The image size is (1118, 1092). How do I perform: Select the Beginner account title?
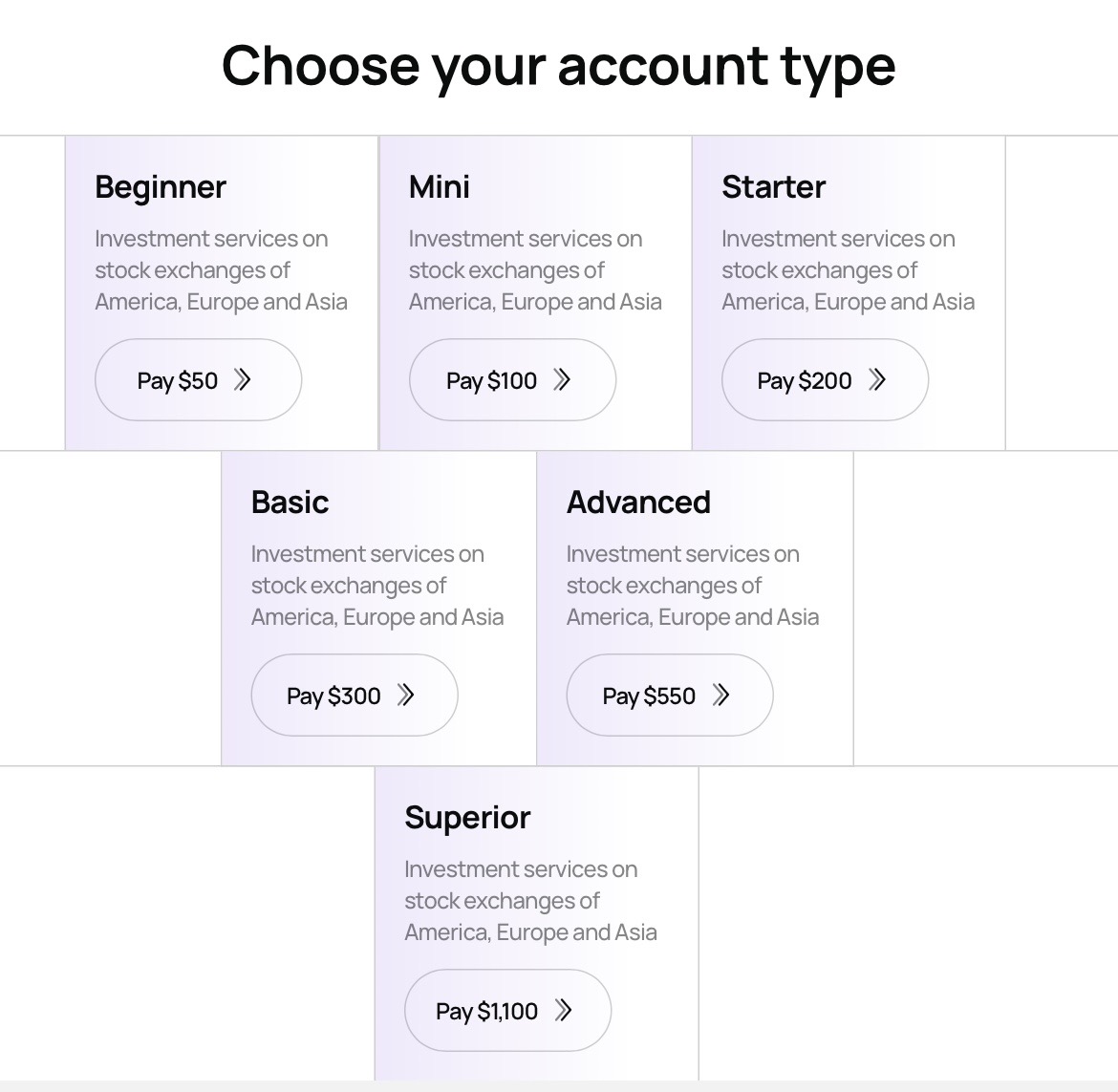[x=161, y=187]
